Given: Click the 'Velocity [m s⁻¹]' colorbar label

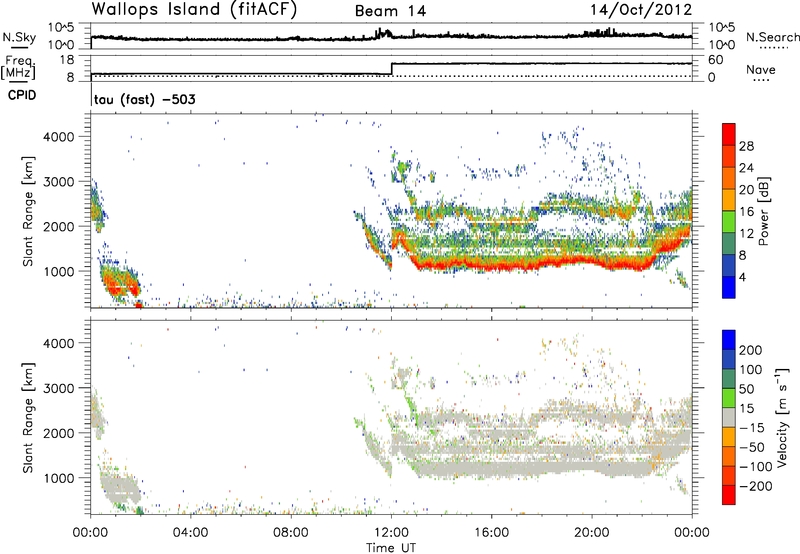Looking at the screenshot, I should (x=781, y=418).
